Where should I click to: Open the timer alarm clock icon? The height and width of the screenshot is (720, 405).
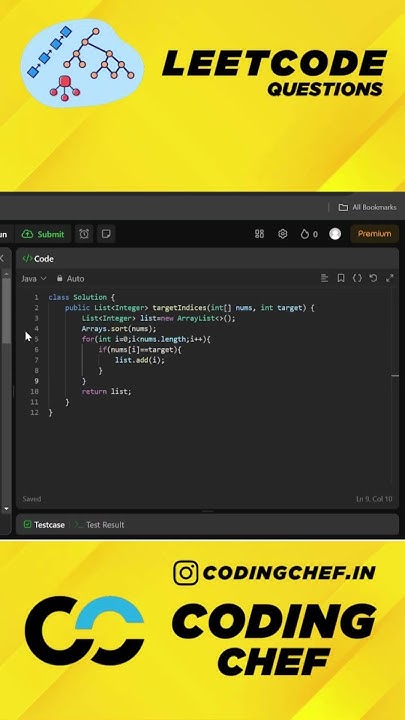[84, 234]
